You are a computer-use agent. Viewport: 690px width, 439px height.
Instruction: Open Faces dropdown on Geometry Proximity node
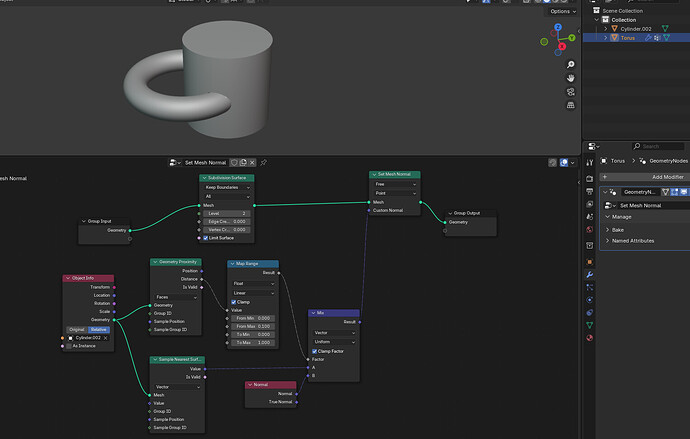[176, 297]
